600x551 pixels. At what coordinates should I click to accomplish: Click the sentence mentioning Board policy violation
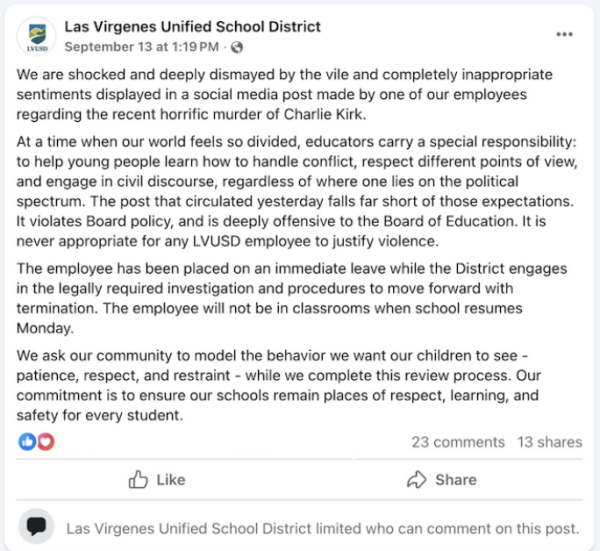pos(300,218)
